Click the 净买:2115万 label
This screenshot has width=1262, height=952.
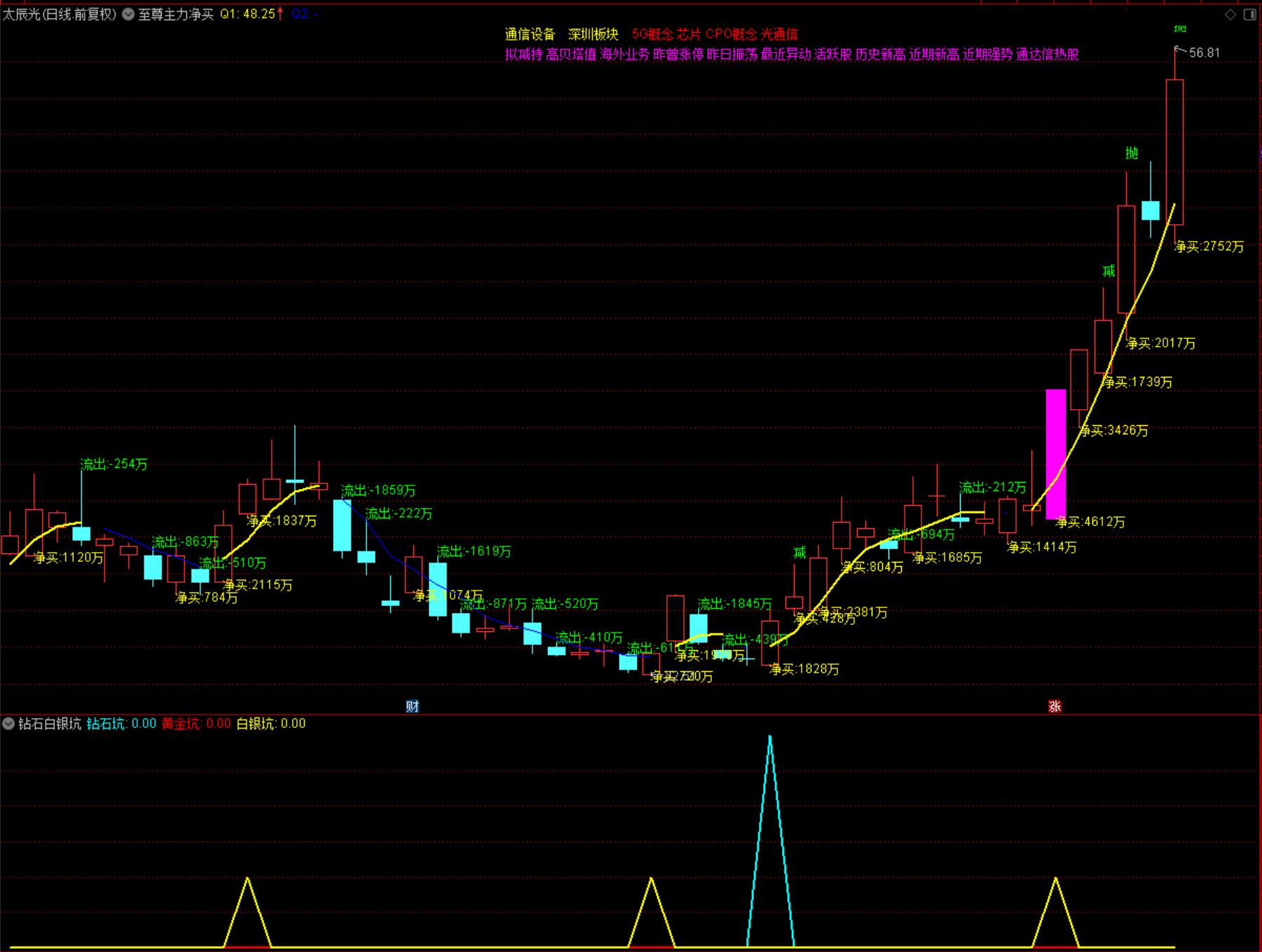258,585
